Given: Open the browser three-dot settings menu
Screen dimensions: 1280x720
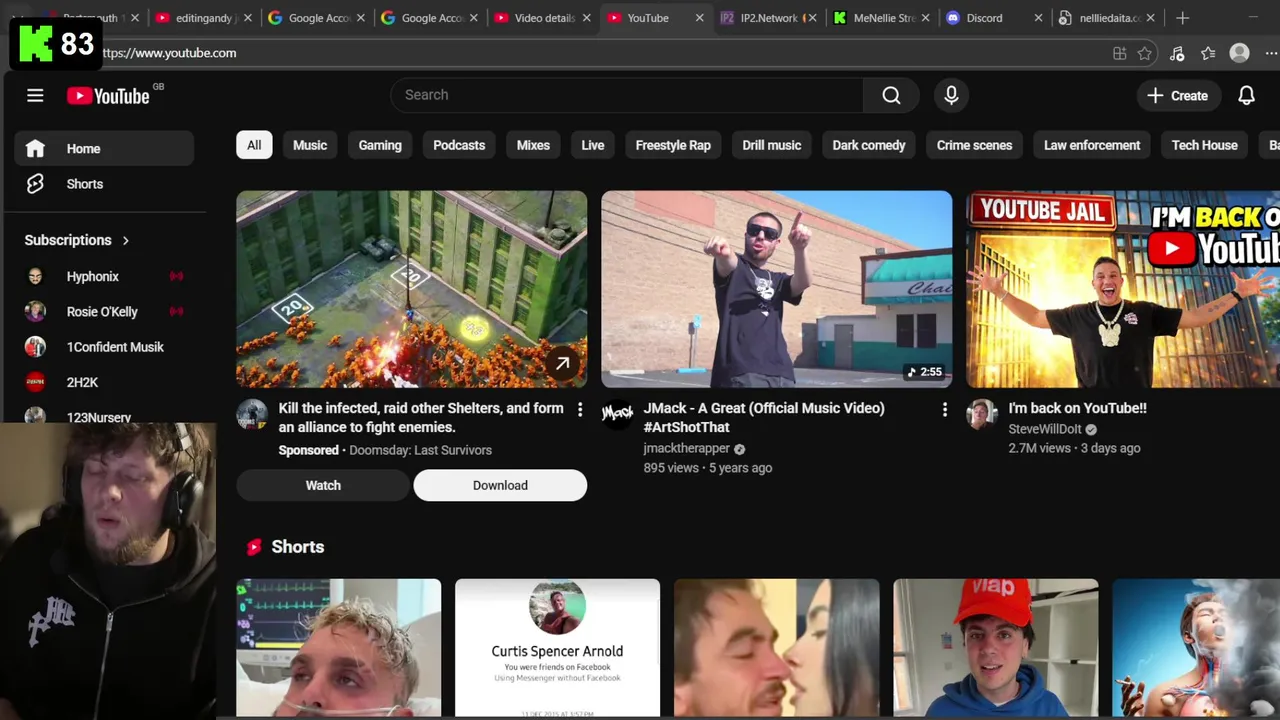Looking at the screenshot, I should click(x=1271, y=53).
